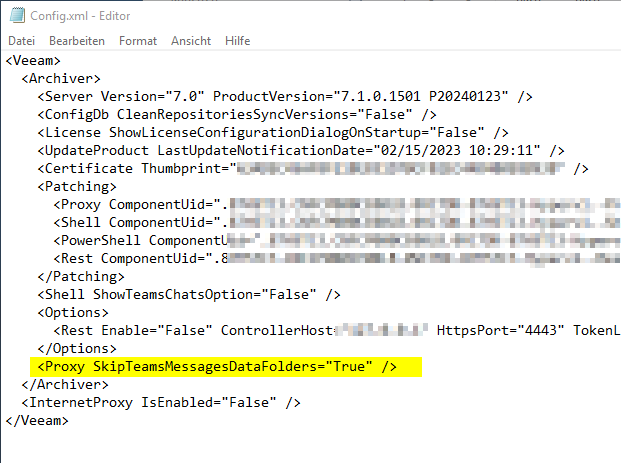Click the License ShowLicenseConfigurationDialogOnStartup line
The image size is (621, 463).
273,132
